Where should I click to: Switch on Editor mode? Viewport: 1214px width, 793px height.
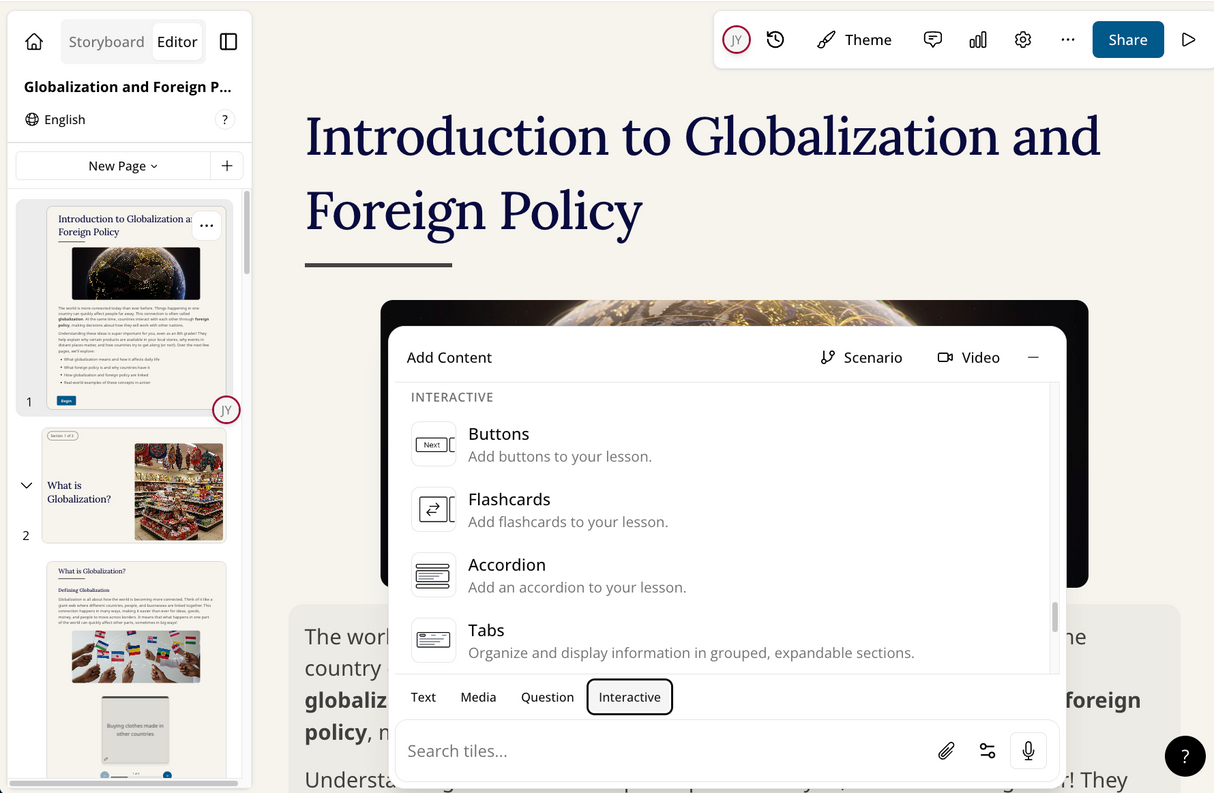(x=177, y=41)
